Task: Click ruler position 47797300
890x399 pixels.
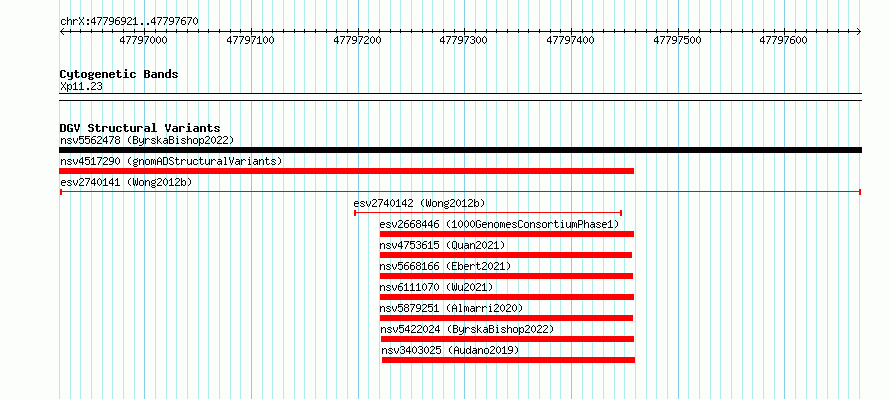Action: [464, 40]
